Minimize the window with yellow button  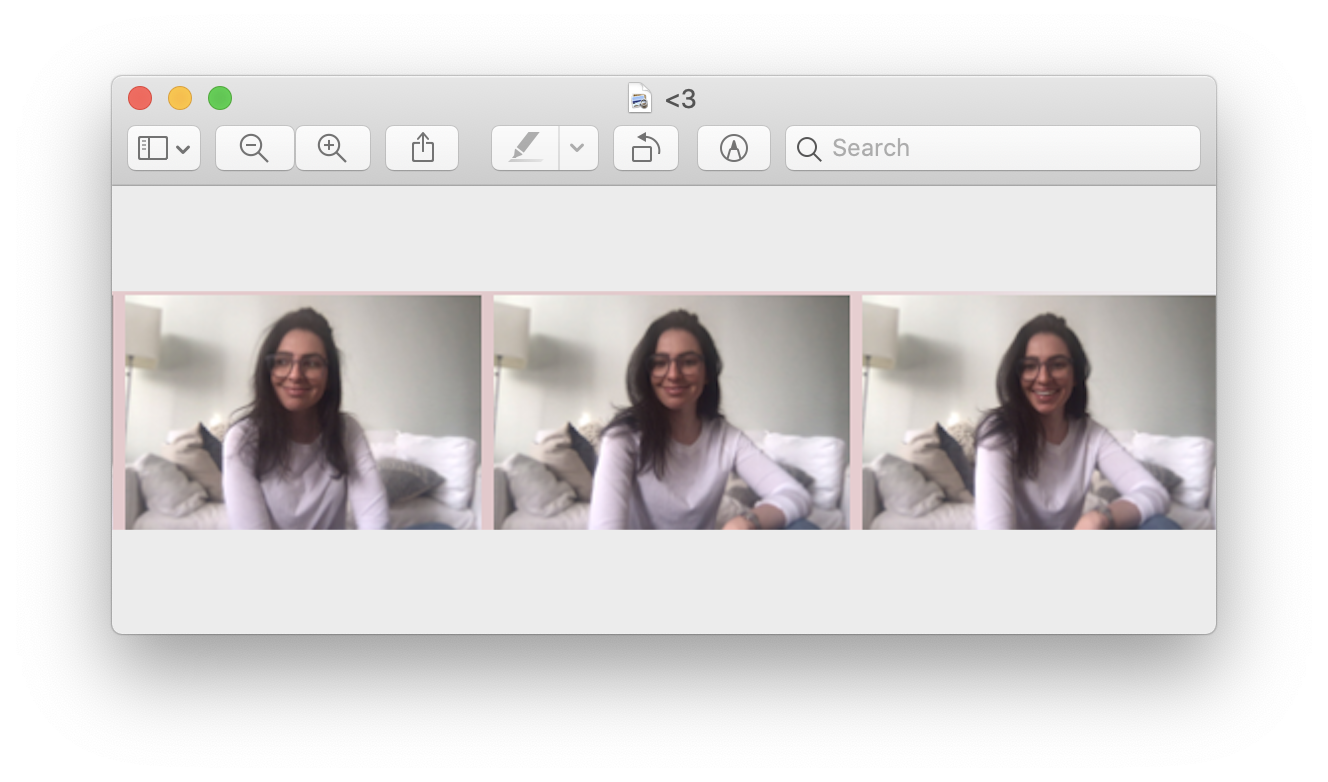[x=180, y=98]
